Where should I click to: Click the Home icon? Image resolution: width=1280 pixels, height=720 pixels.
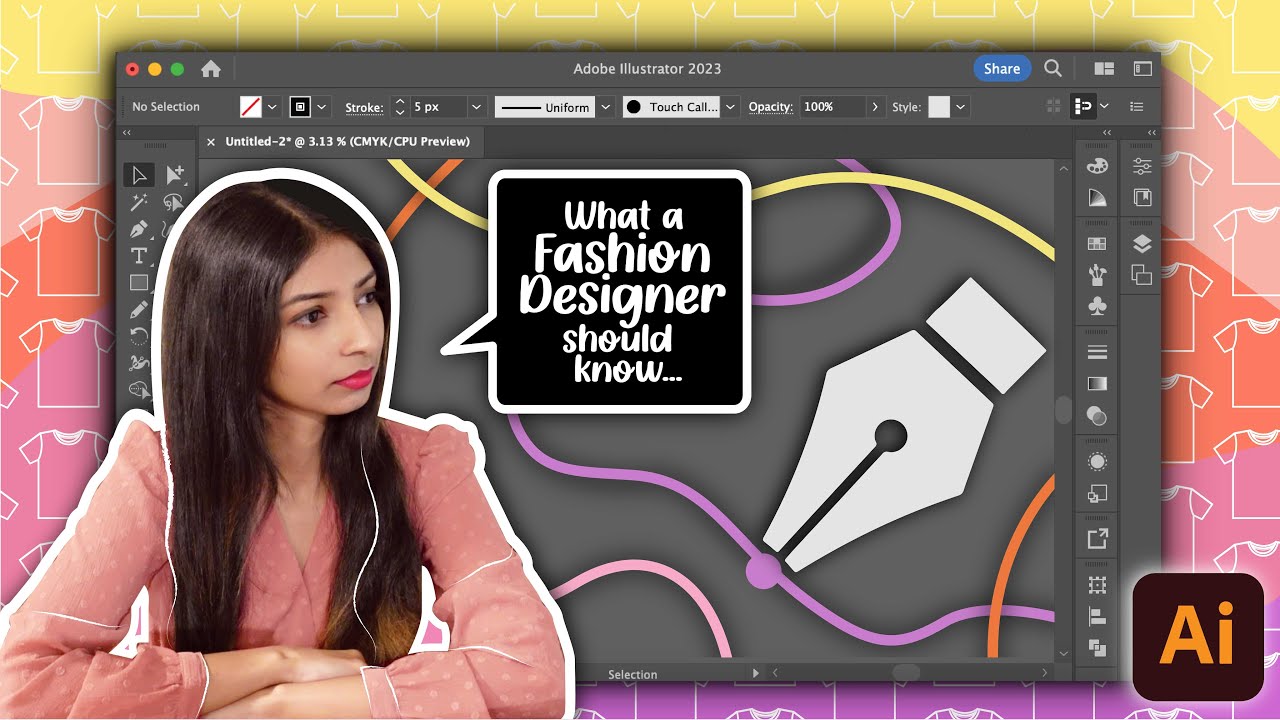211,69
